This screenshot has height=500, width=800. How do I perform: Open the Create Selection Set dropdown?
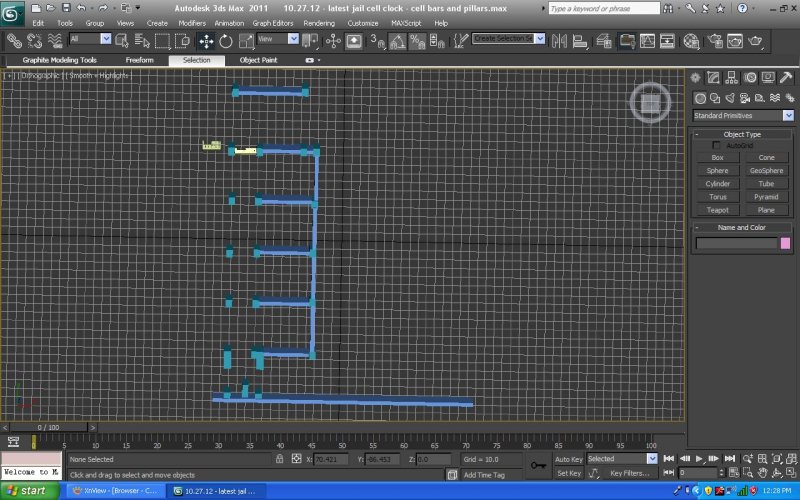(x=540, y=39)
